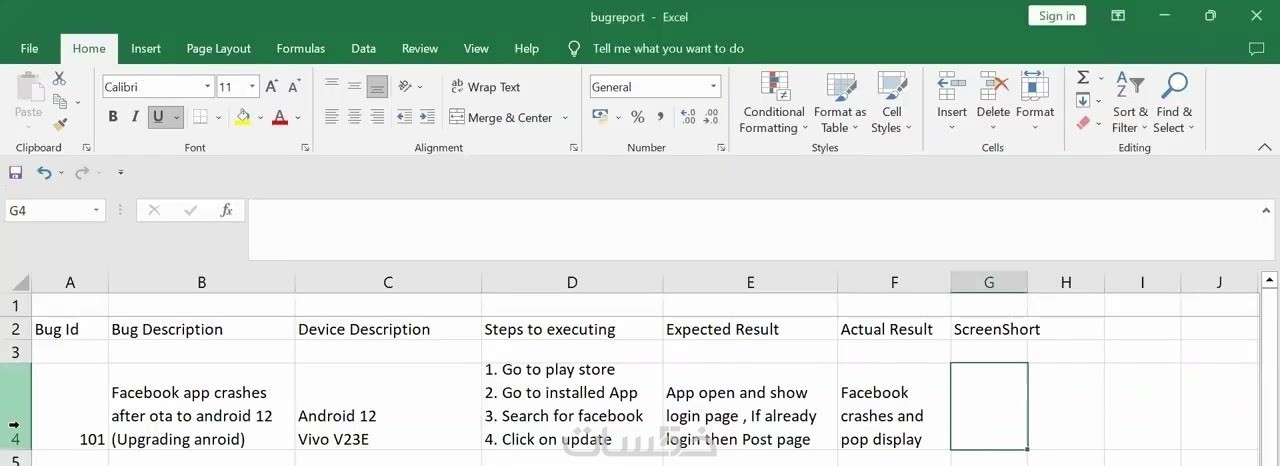Select the Bug Description header cell

click(201, 329)
